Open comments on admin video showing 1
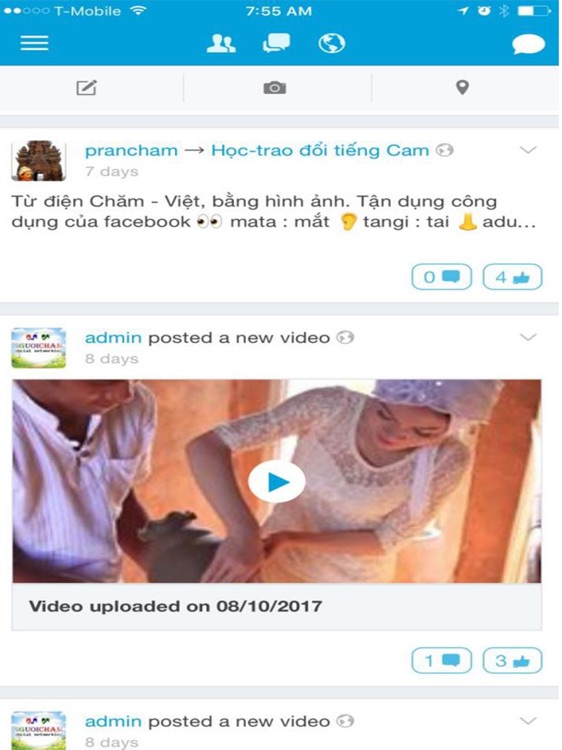Screen dimensions: 562x750 441,661
